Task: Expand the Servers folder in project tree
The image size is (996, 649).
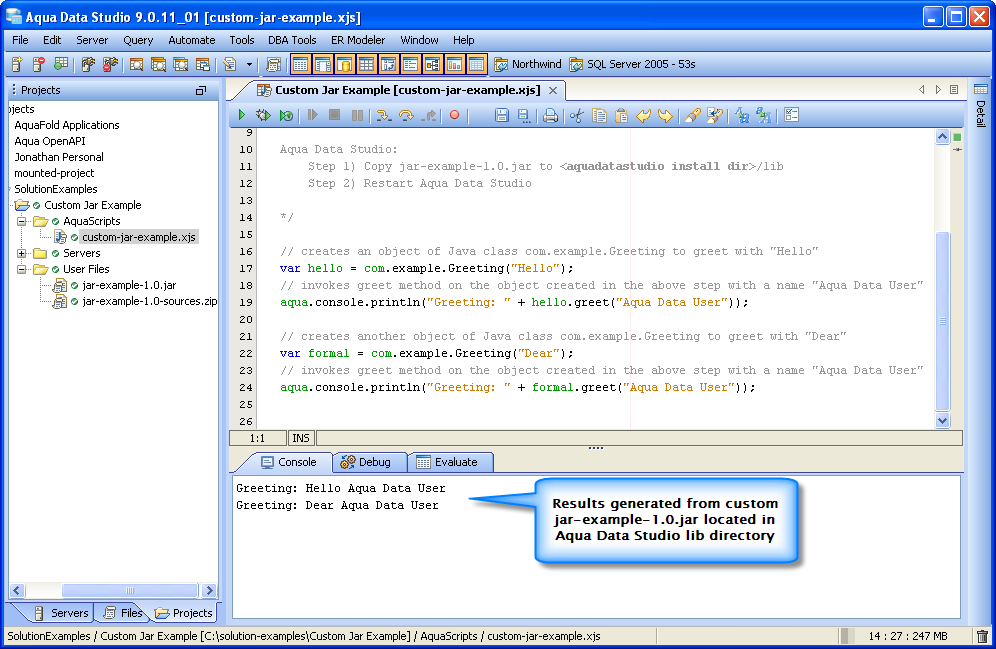Action: (22, 253)
